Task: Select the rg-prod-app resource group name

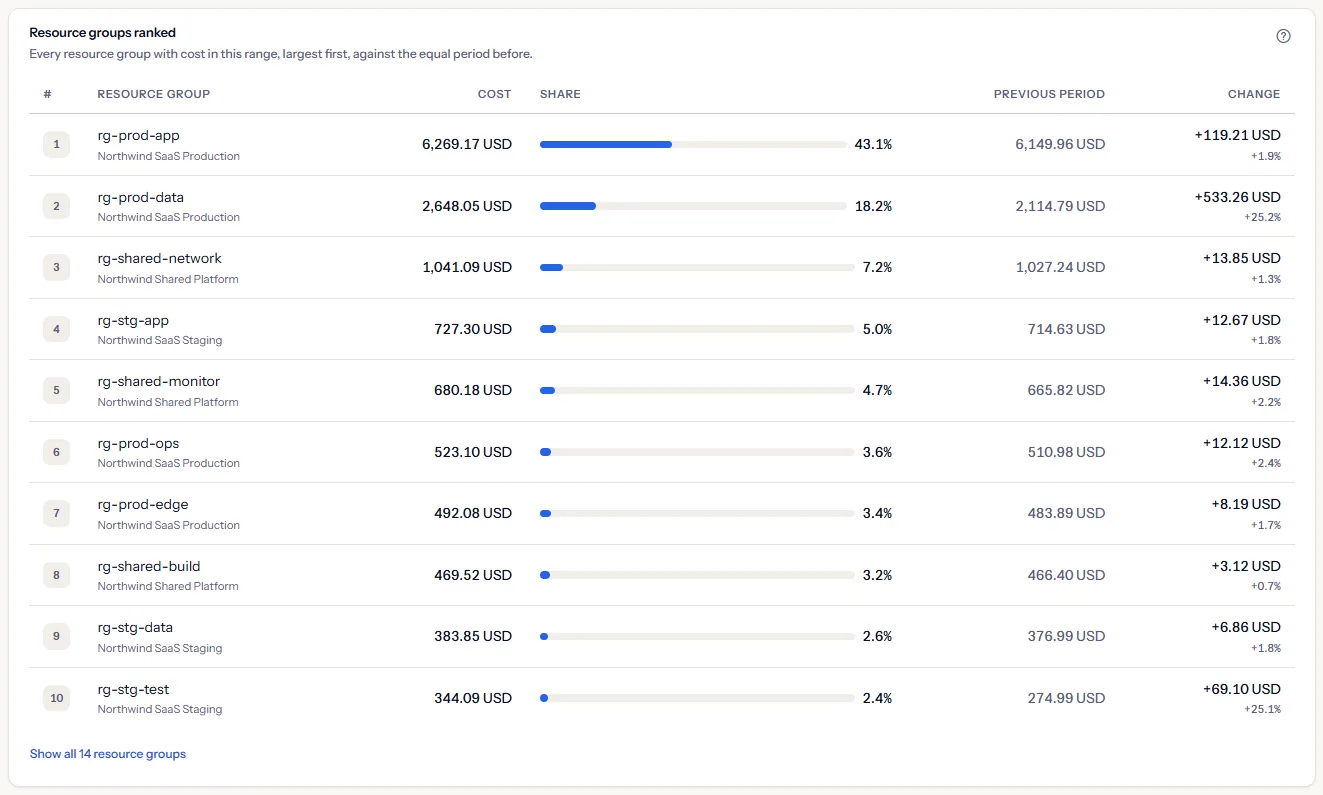Action: point(139,135)
